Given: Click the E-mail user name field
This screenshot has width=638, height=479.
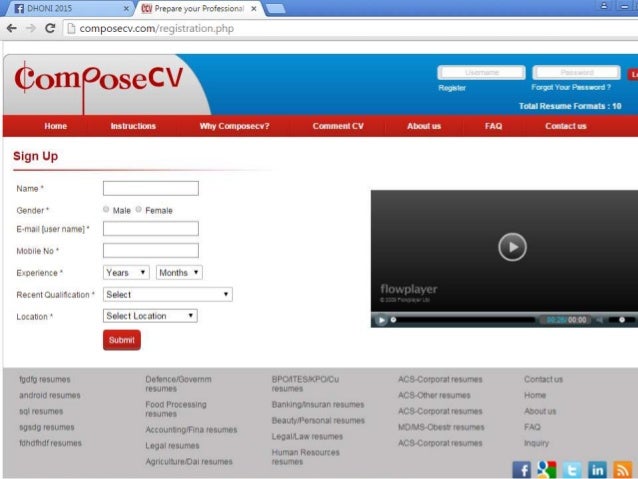Looking at the screenshot, I should click(151, 229).
